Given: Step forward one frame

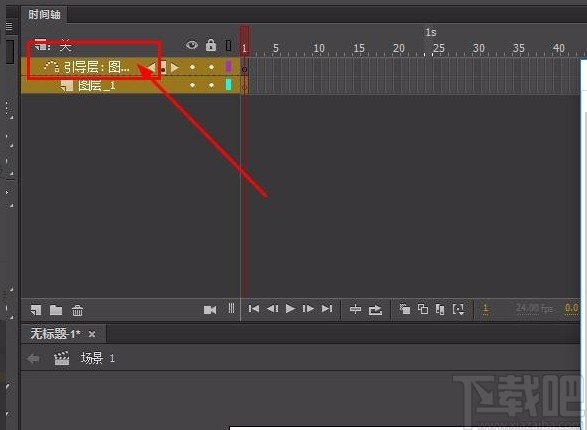Looking at the screenshot, I should coord(308,309).
